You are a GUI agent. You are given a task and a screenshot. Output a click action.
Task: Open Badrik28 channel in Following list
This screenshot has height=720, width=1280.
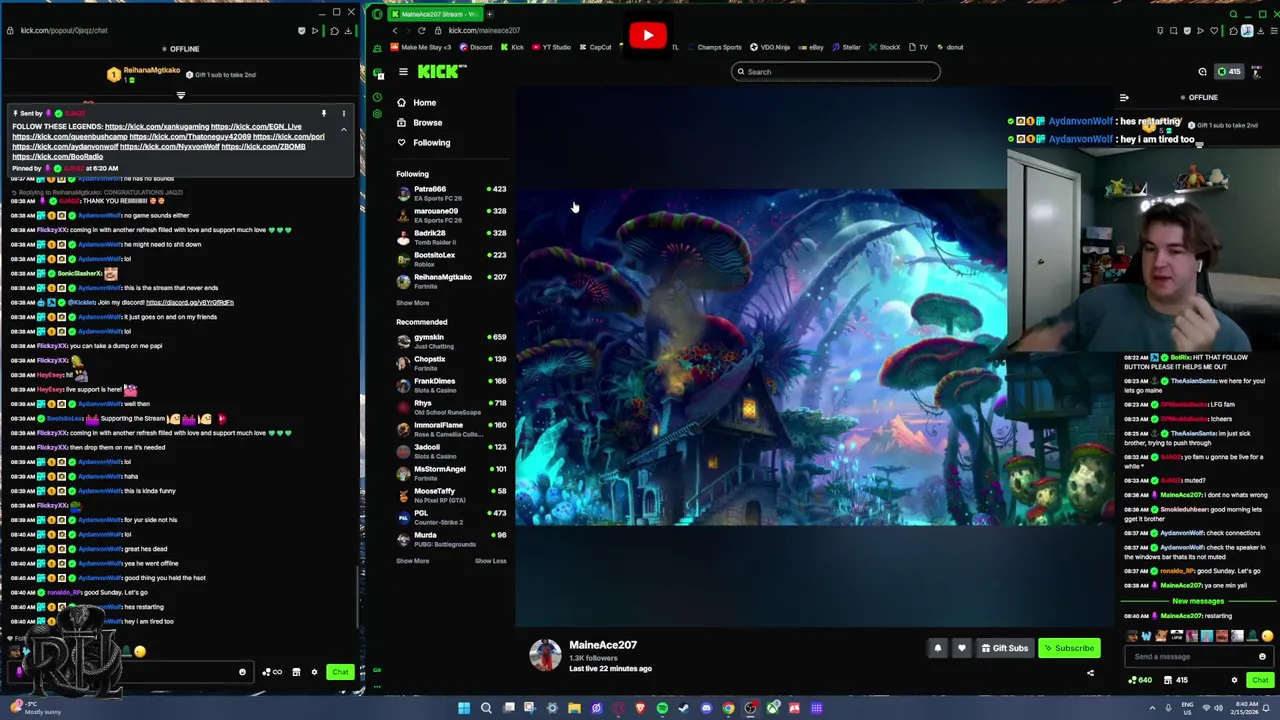(451, 237)
